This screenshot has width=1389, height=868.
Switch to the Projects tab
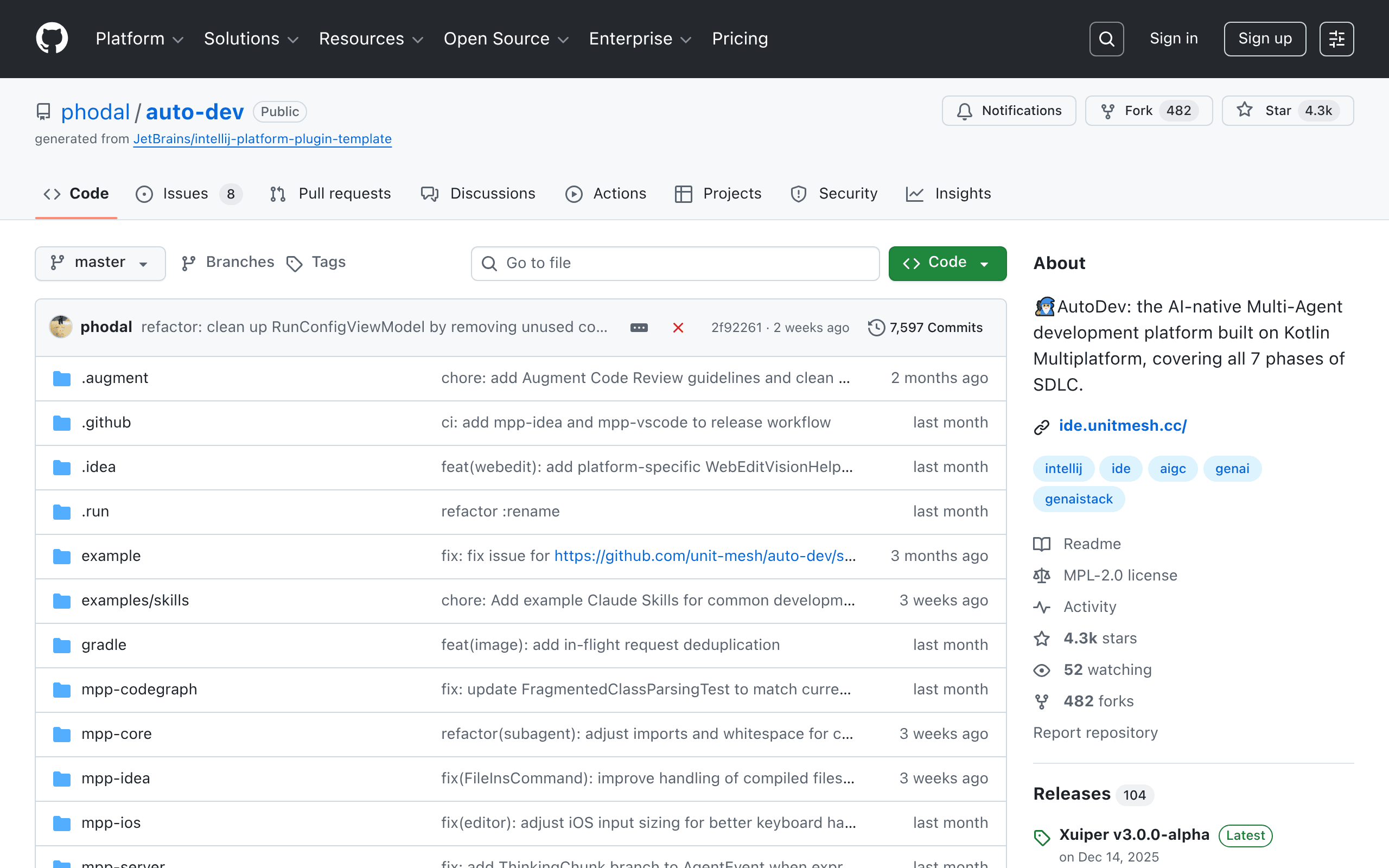tap(718, 194)
